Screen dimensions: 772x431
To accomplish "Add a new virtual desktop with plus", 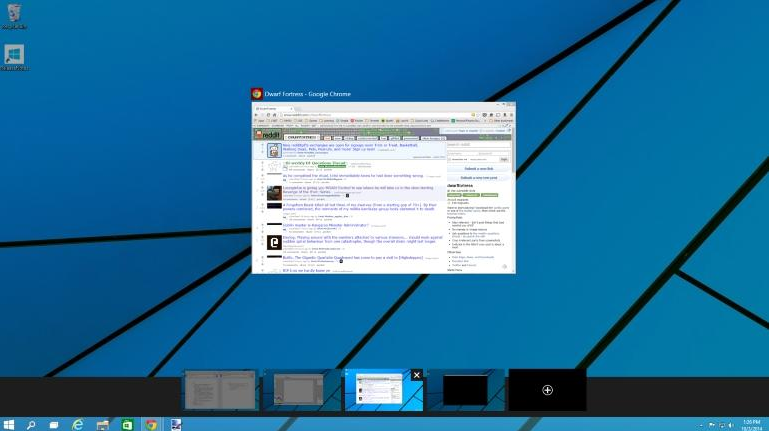I will (x=547, y=390).
